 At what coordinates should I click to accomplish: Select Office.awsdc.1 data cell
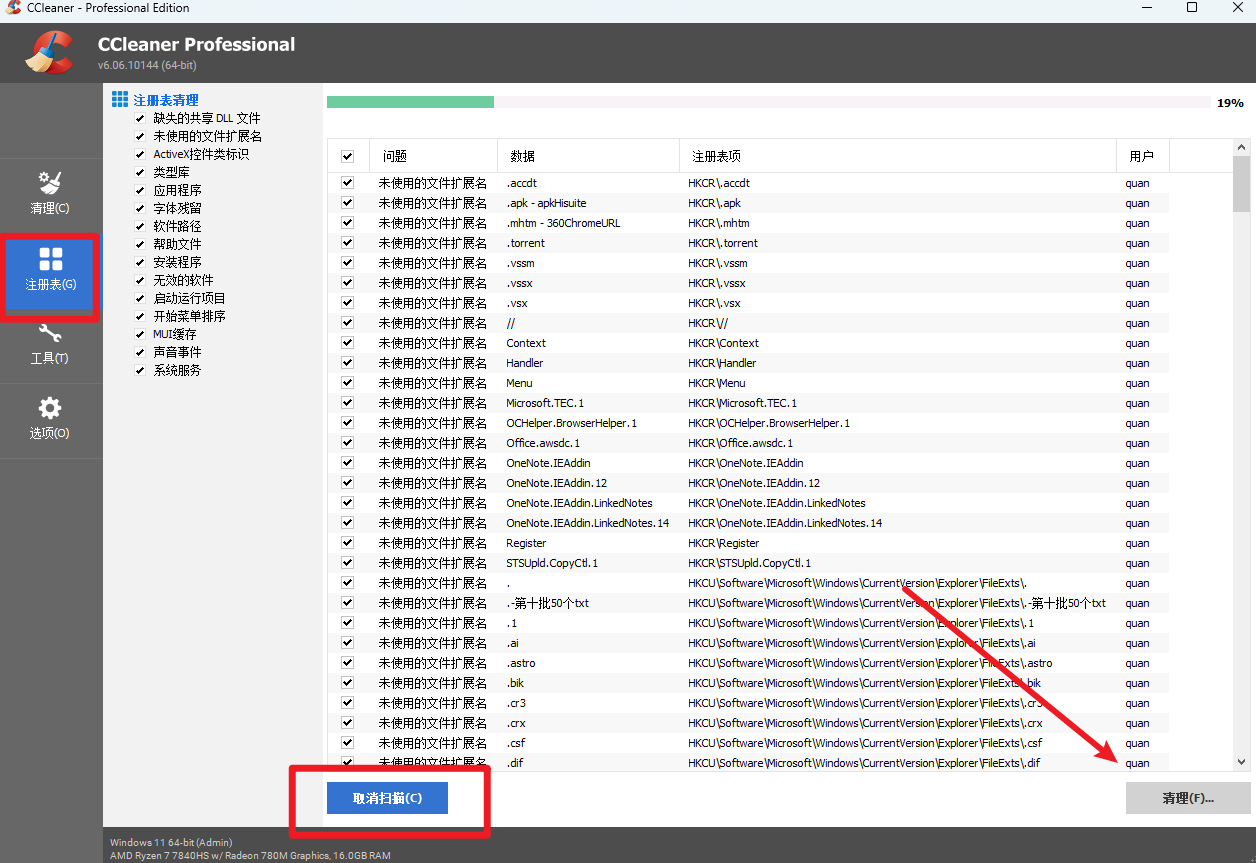543,443
